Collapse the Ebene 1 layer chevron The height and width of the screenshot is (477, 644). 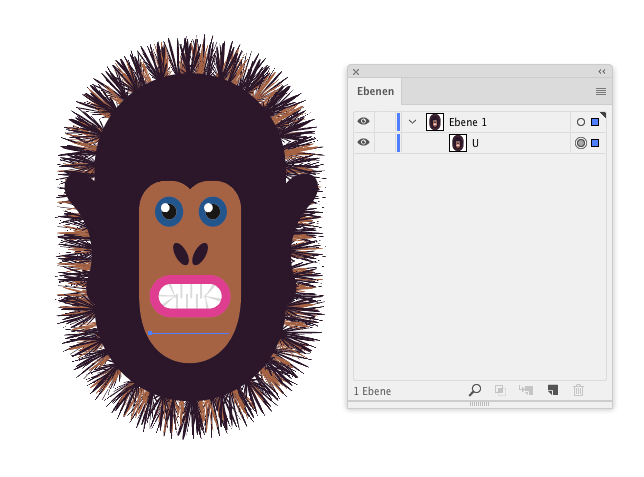(412, 122)
